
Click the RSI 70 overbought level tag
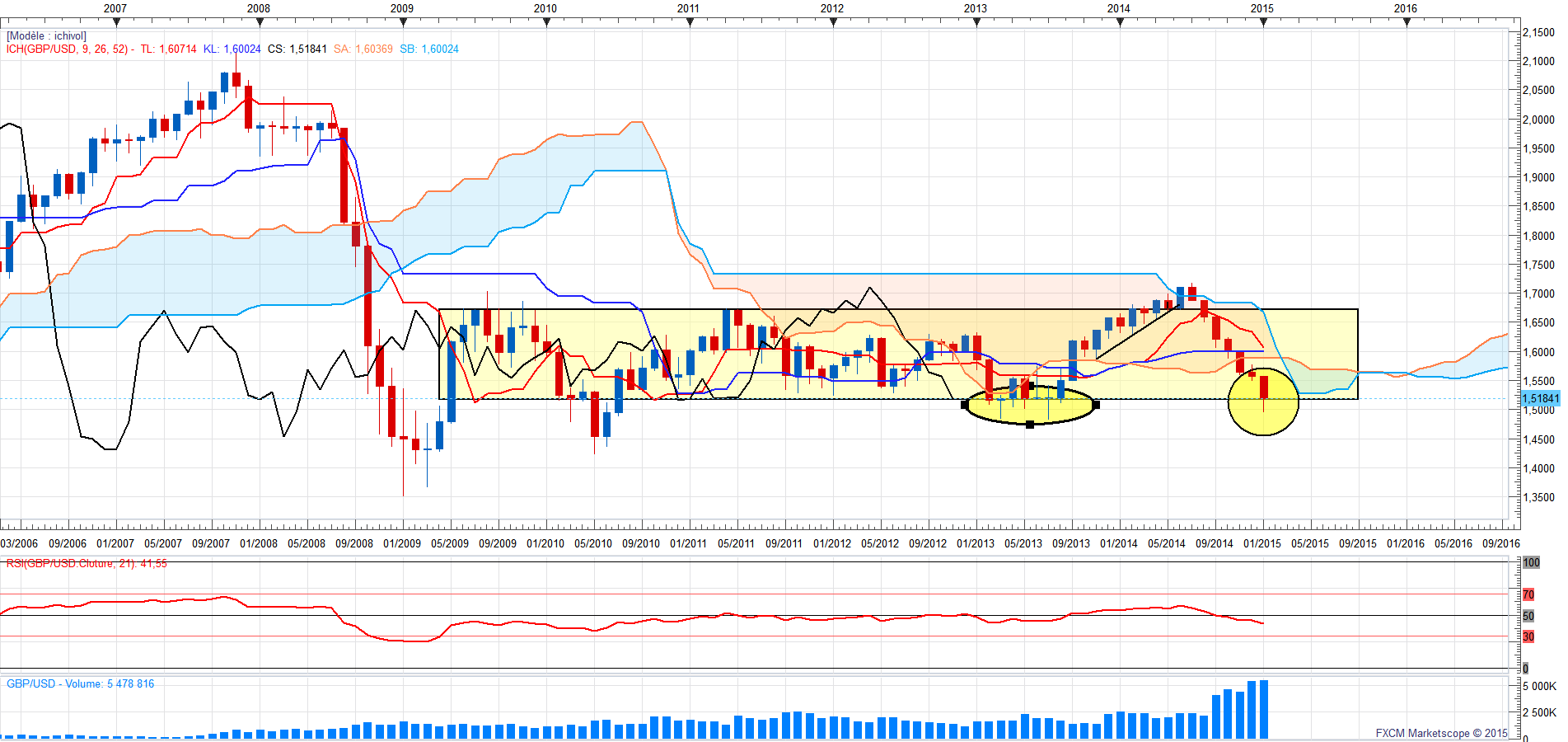tap(1528, 594)
